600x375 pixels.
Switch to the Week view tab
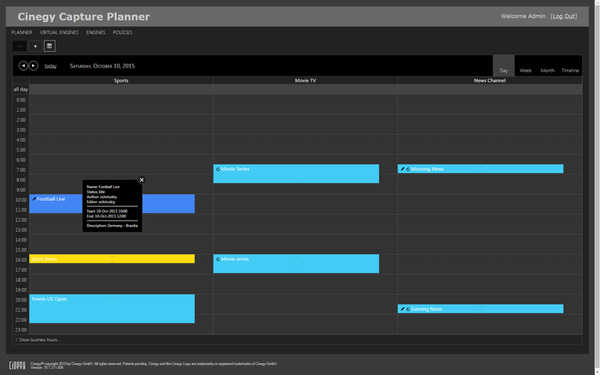(525, 70)
